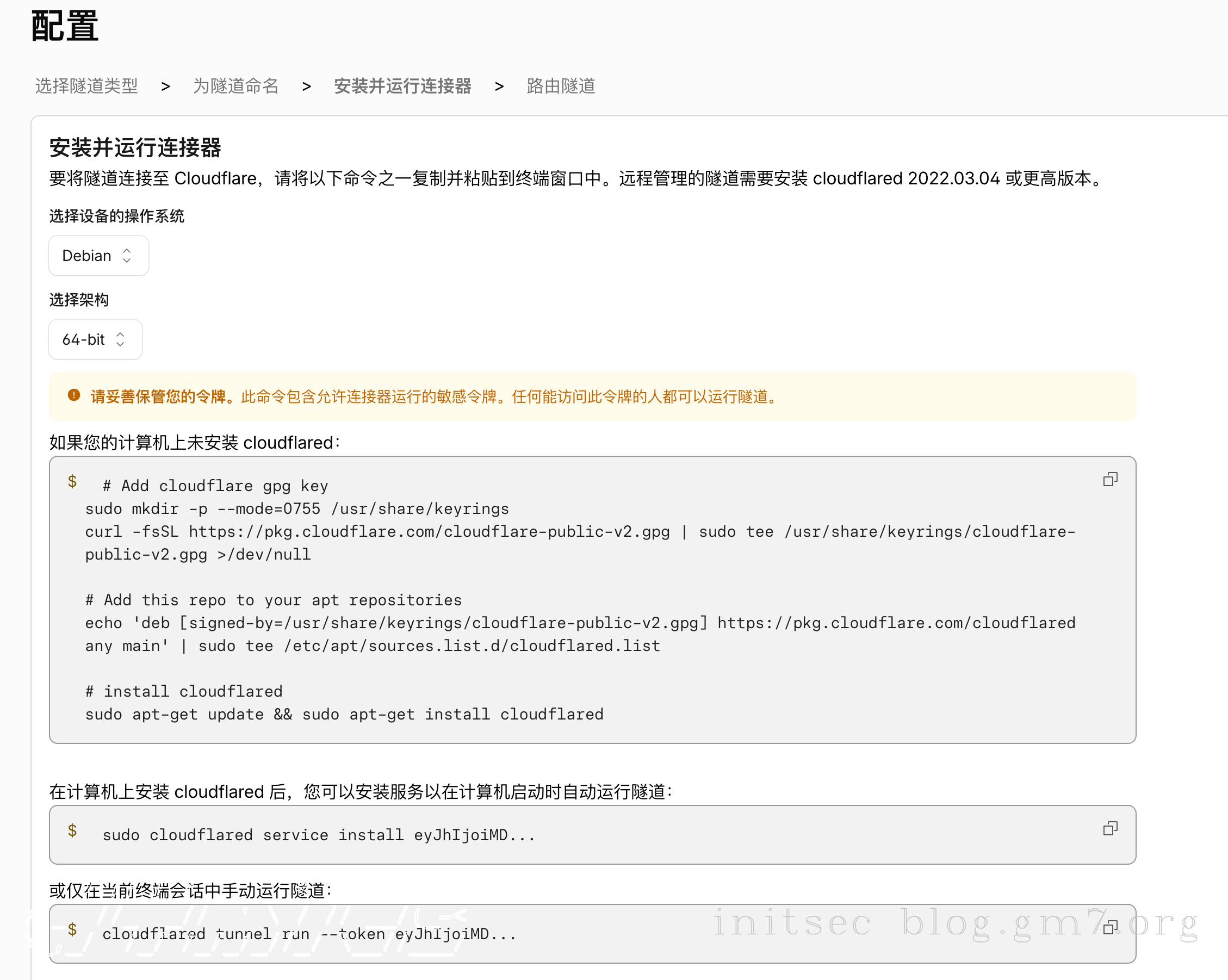Click the 配置 page title
Image resolution: width=1228 pixels, height=980 pixels.
pyautogui.click(x=65, y=26)
